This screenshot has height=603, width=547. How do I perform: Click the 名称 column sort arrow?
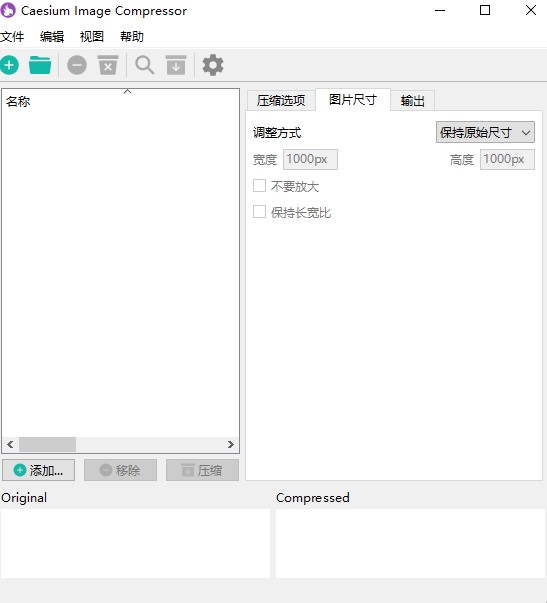coord(127,92)
